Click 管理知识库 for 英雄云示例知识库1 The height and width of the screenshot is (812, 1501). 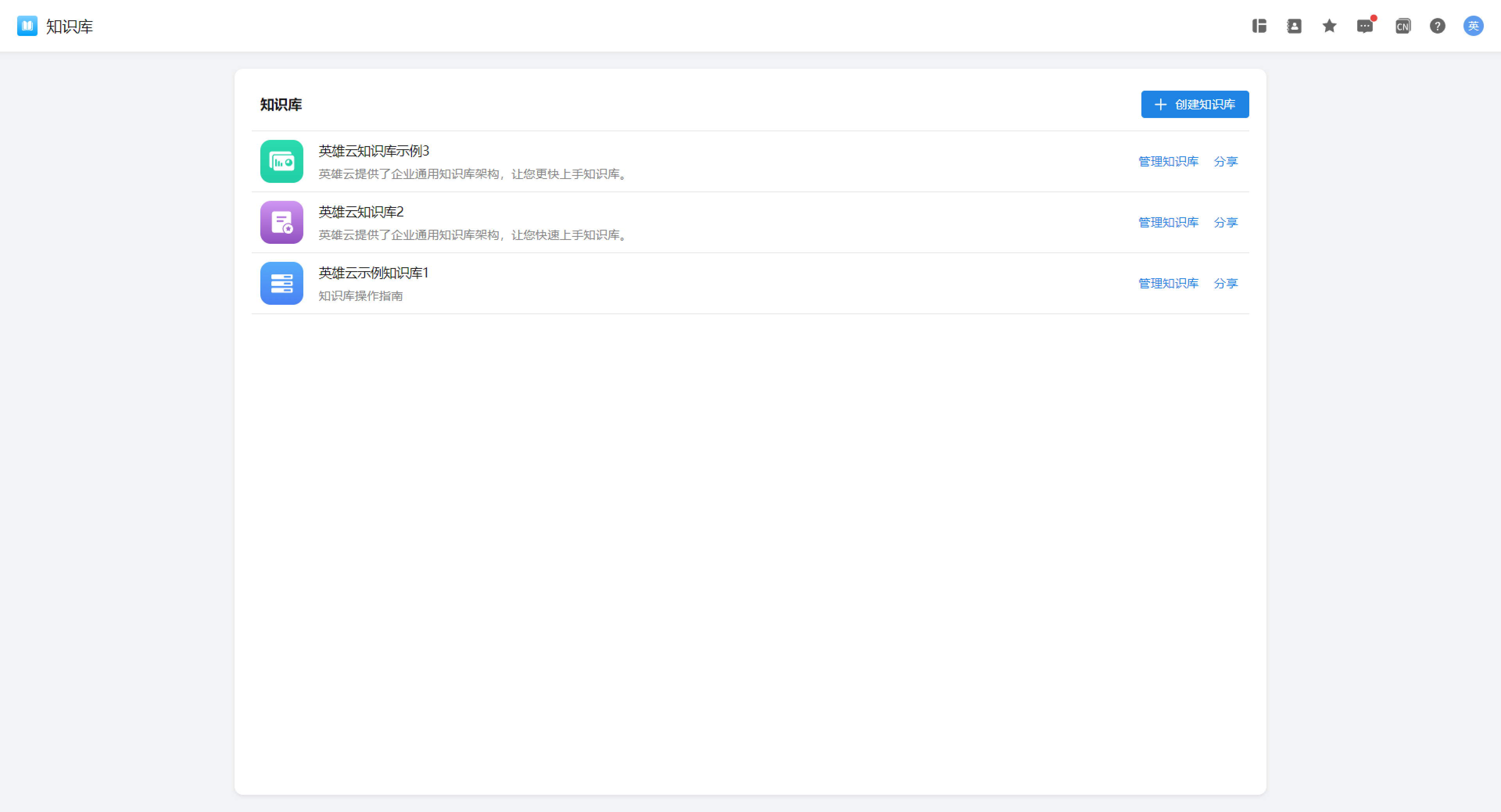click(x=1168, y=283)
